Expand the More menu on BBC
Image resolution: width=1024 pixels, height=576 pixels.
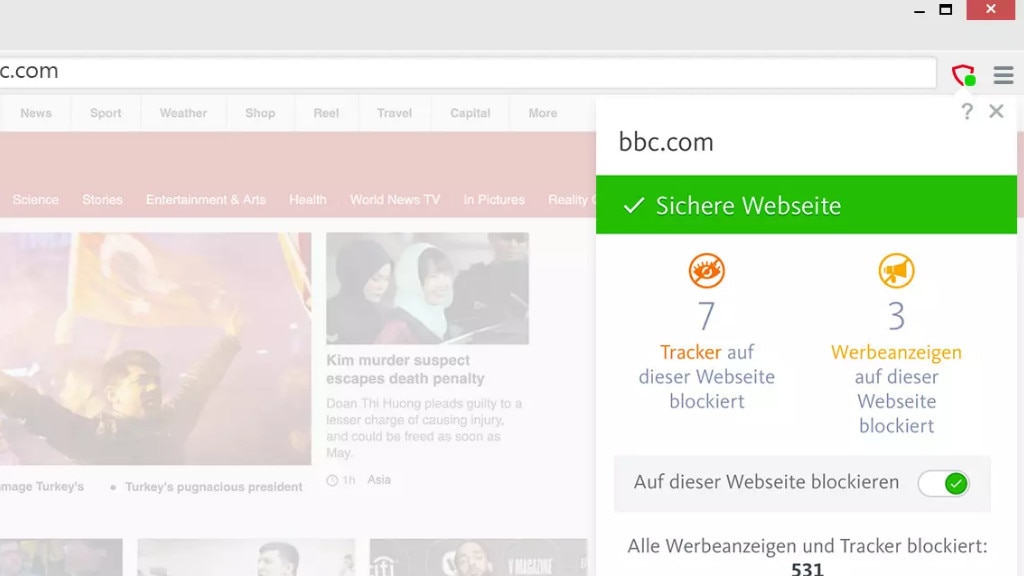point(543,113)
